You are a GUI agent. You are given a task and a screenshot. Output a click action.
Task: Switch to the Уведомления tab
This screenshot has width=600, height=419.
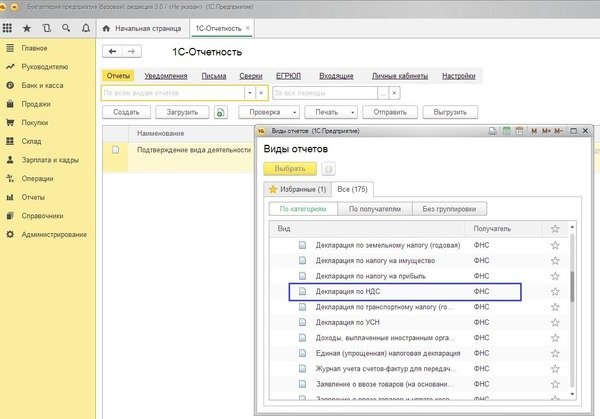pos(166,76)
